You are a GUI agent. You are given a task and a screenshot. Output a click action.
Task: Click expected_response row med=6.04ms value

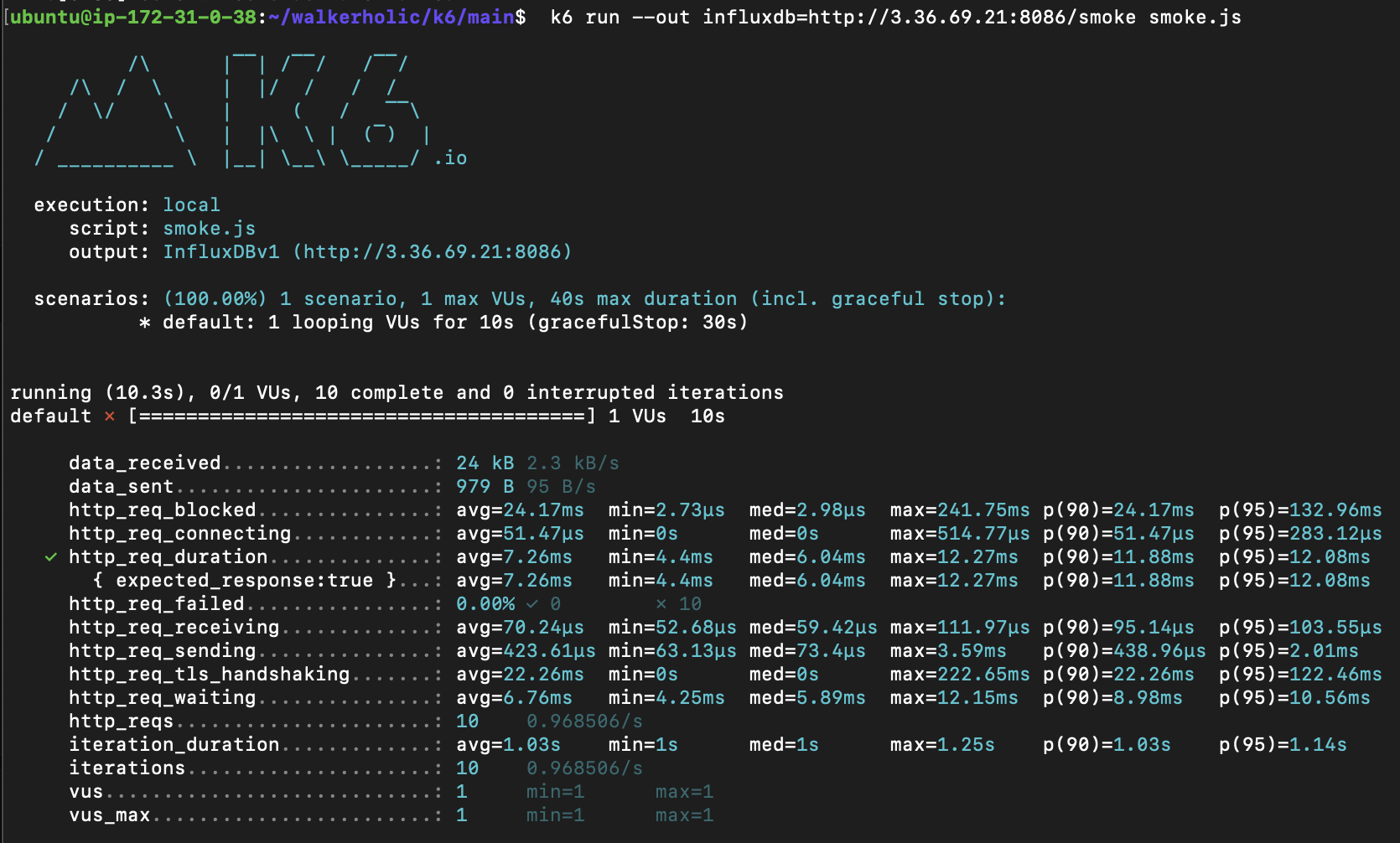[807, 581]
